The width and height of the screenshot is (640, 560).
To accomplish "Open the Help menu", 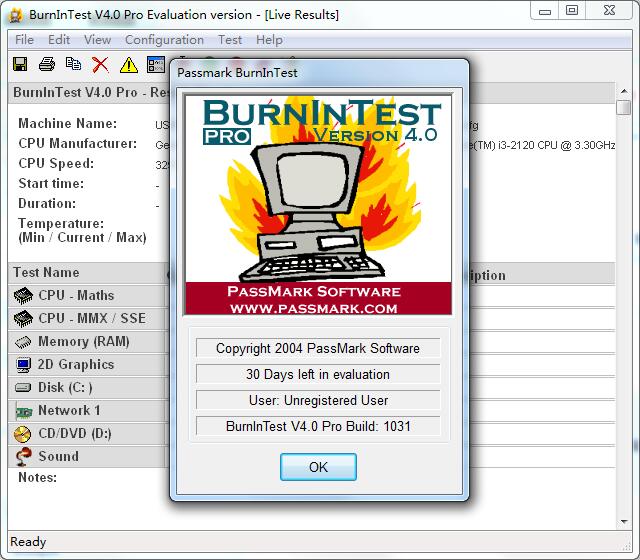I will point(269,40).
